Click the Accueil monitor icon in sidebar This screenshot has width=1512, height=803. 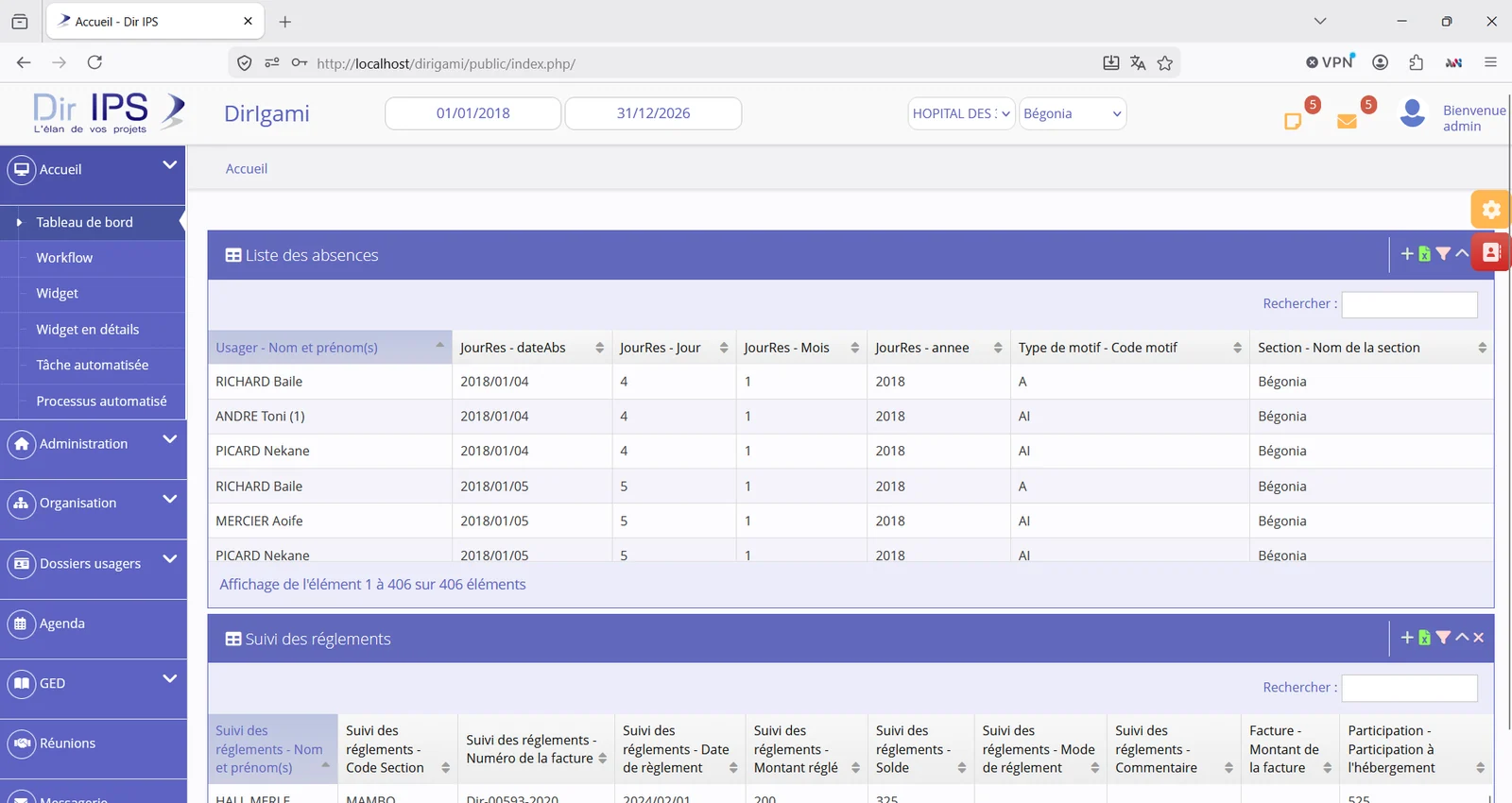pos(21,170)
